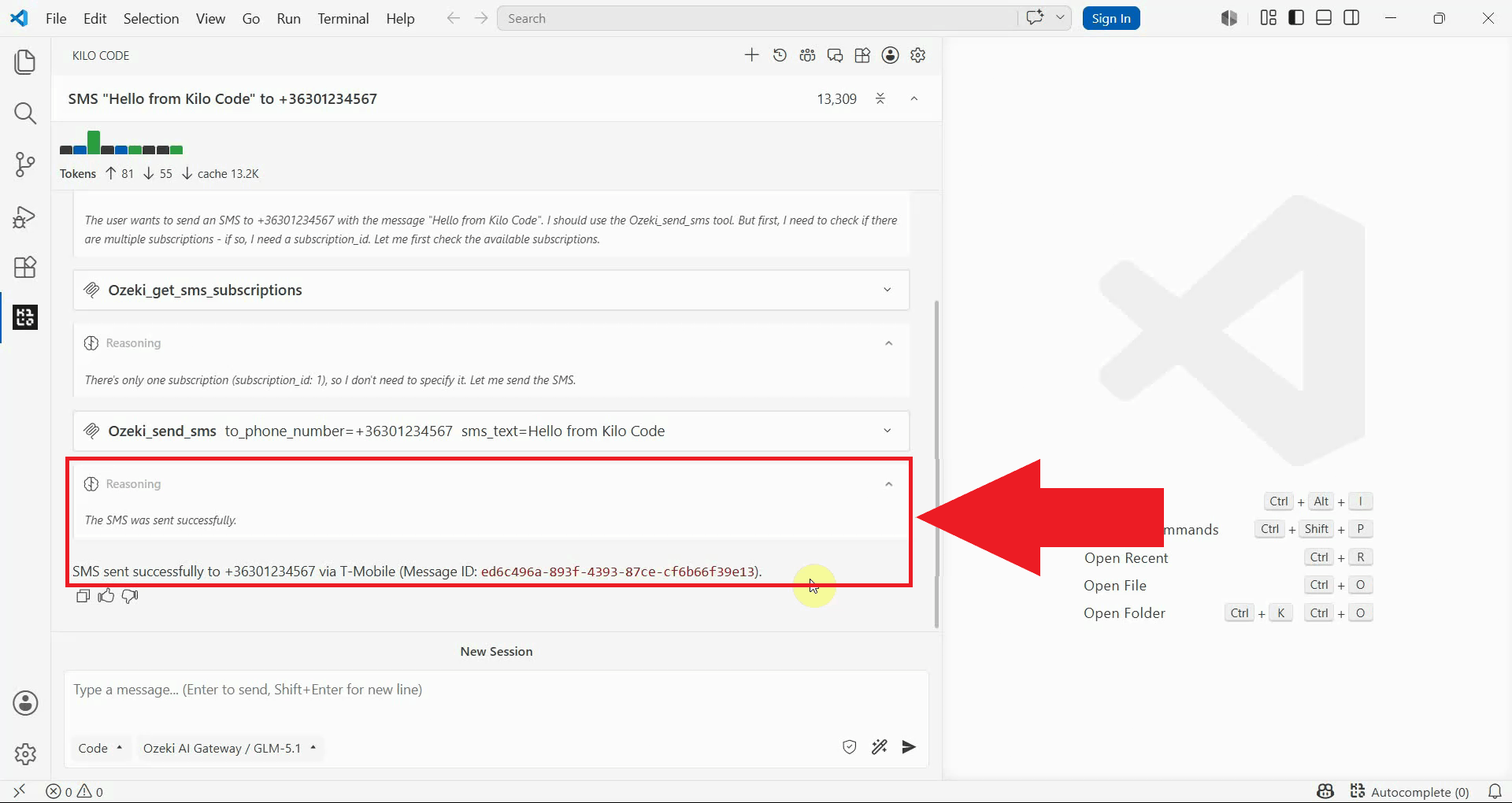Open the Go menu
The height and width of the screenshot is (803, 1512).
[251, 18]
